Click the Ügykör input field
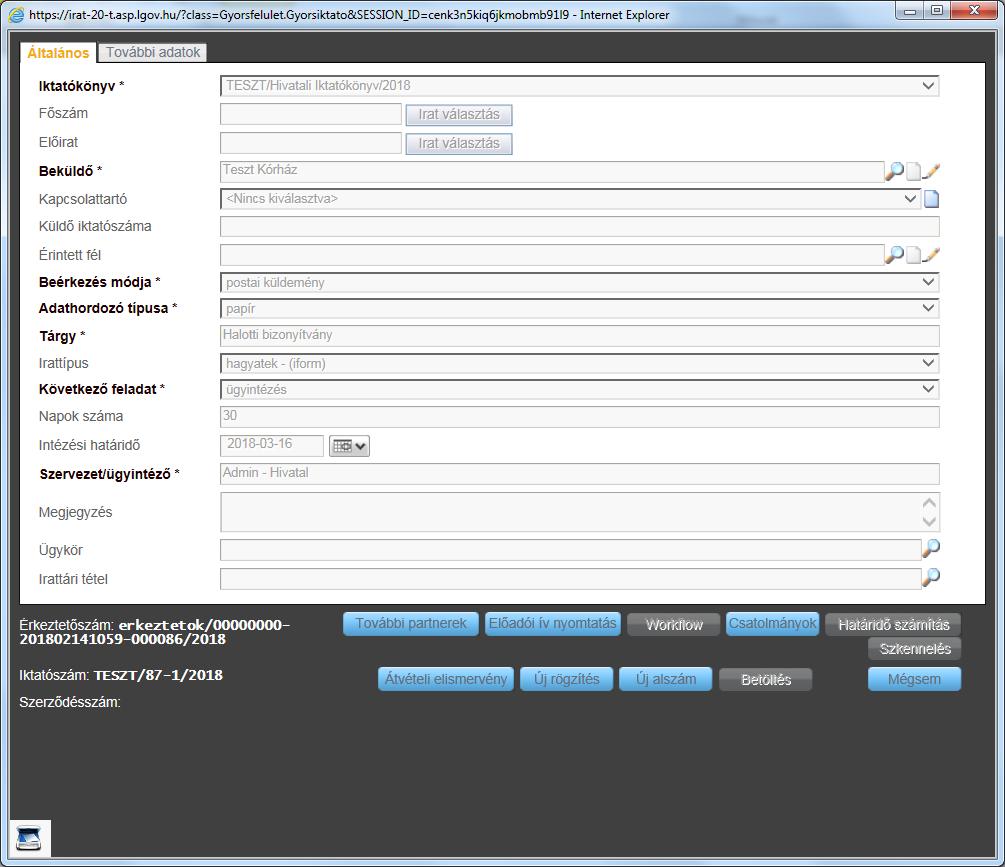The height and width of the screenshot is (867, 1005). [570, 550]
